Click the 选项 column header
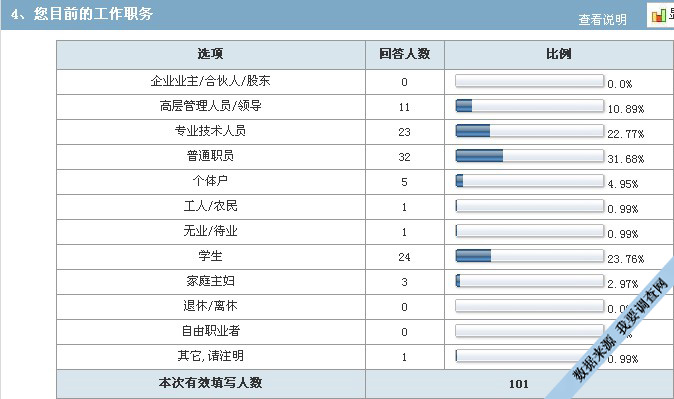Image resolution: width=674 pixels, height=399 pixels. tap(211, 54)
